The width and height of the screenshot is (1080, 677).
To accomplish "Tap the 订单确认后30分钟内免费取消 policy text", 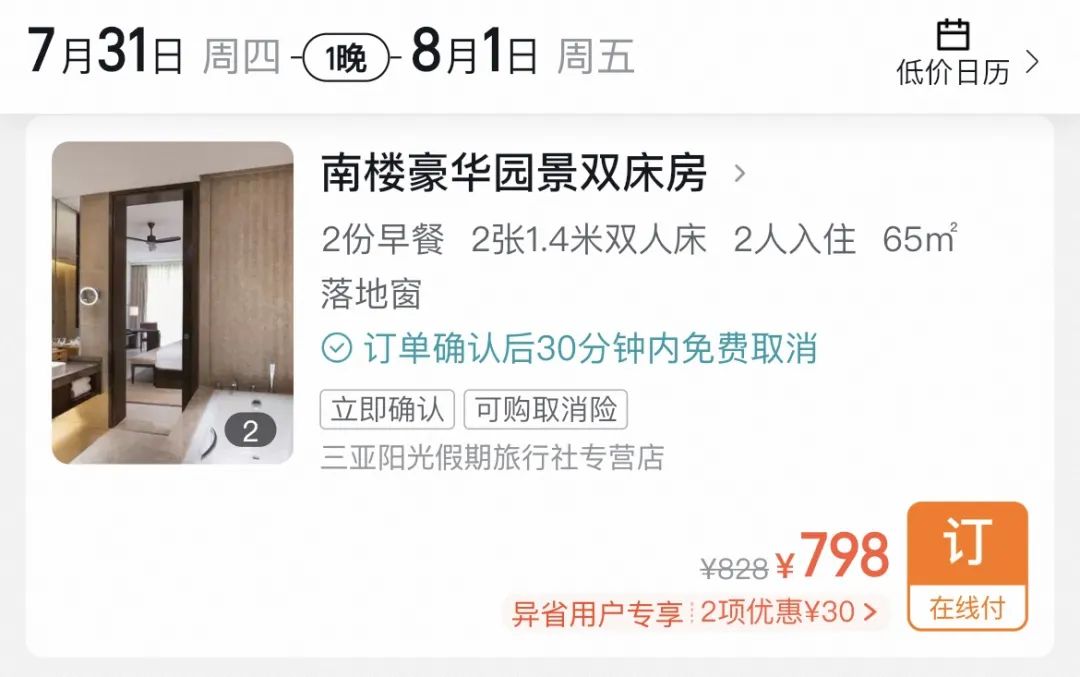I will tap(591, 348).
